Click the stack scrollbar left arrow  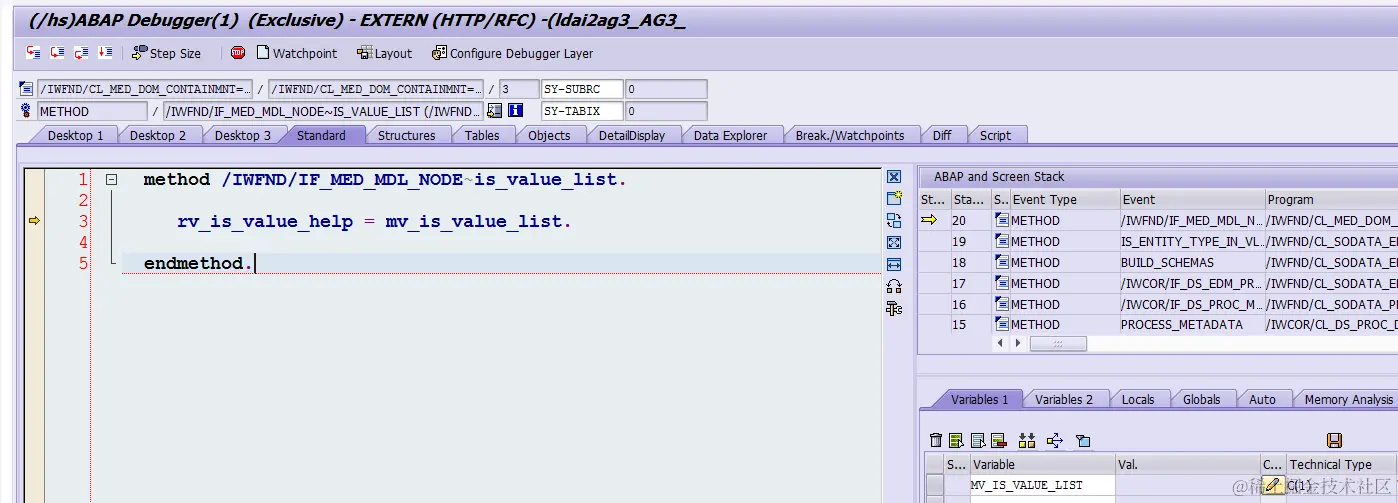pos(1000,343)
